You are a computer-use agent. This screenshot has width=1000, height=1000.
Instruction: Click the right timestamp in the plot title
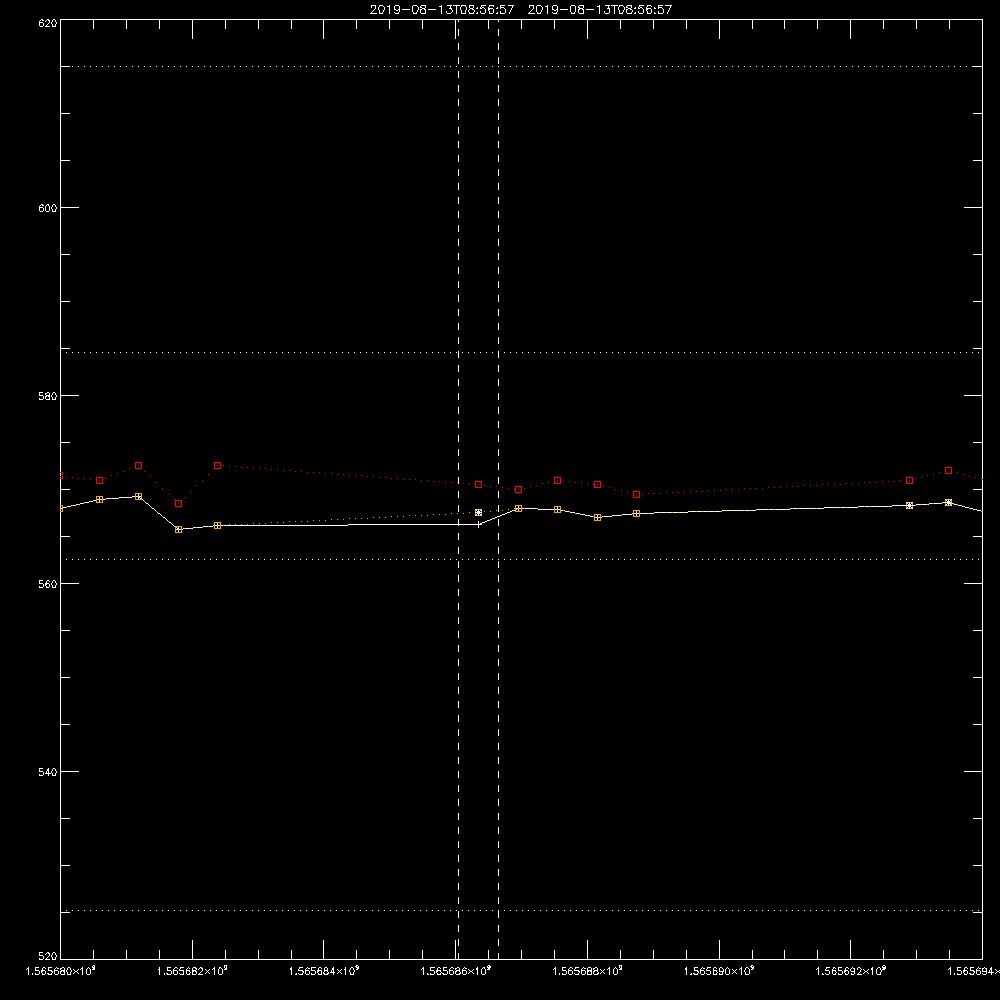click(599, 10)
